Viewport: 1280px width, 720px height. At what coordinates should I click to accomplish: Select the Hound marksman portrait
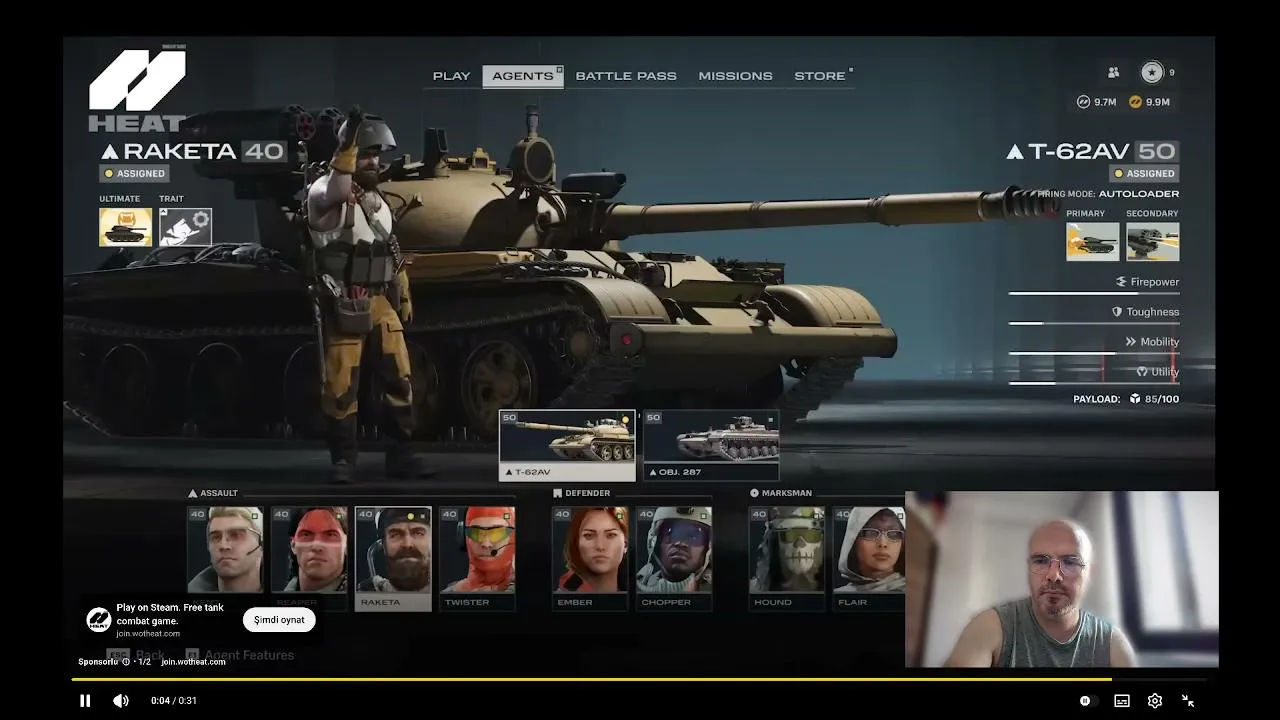click(788, 558)
